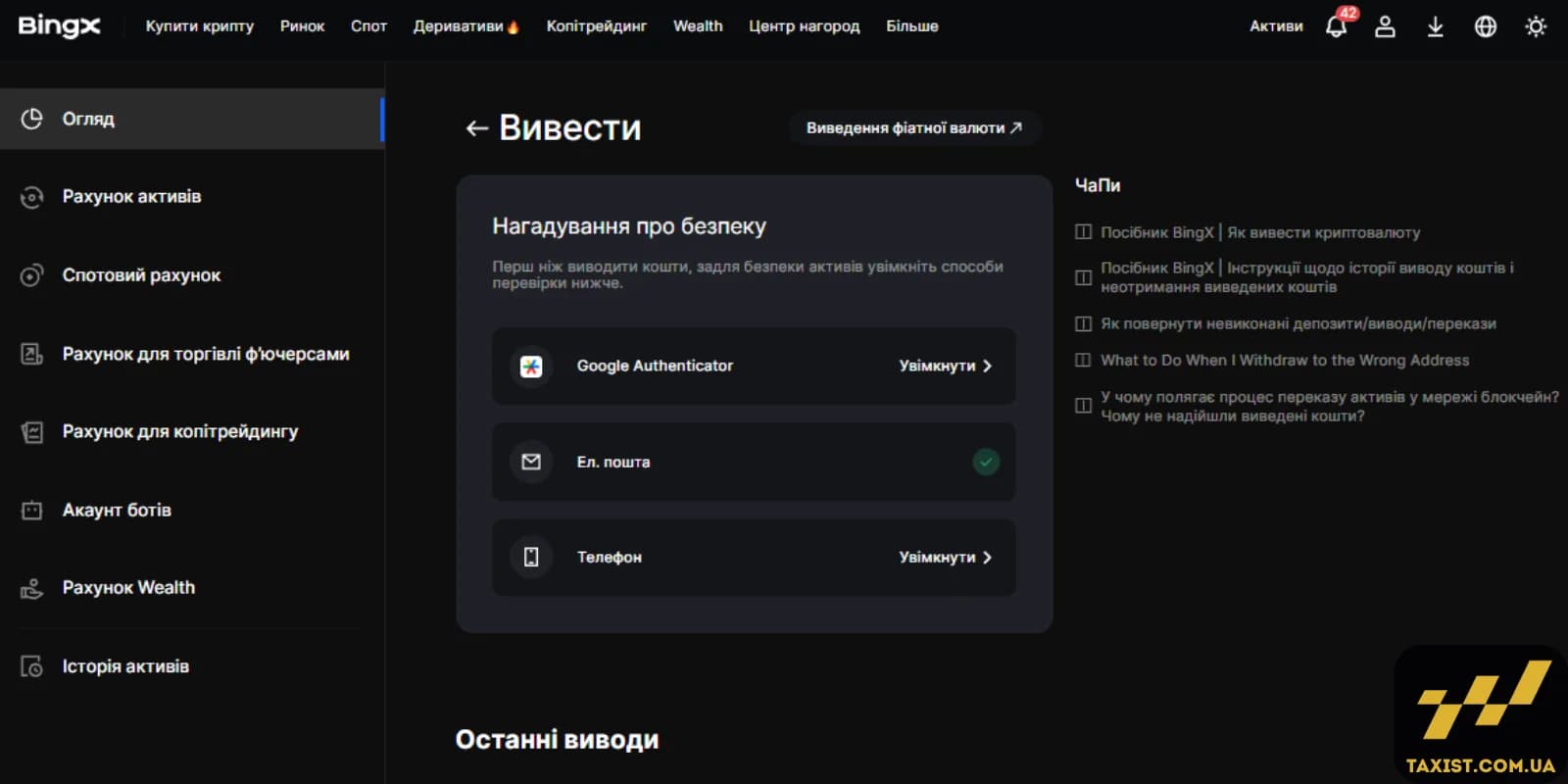This screenshot has width=1568, height=784.
Task: Click the Рахунок Wealth sidebar icon
Action: click(32, 588)
